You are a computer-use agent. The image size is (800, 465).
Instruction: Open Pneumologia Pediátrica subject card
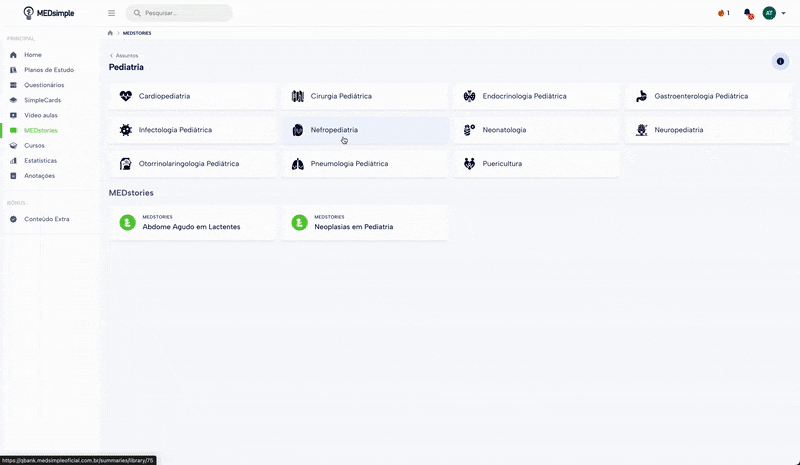tap(365, 164)
